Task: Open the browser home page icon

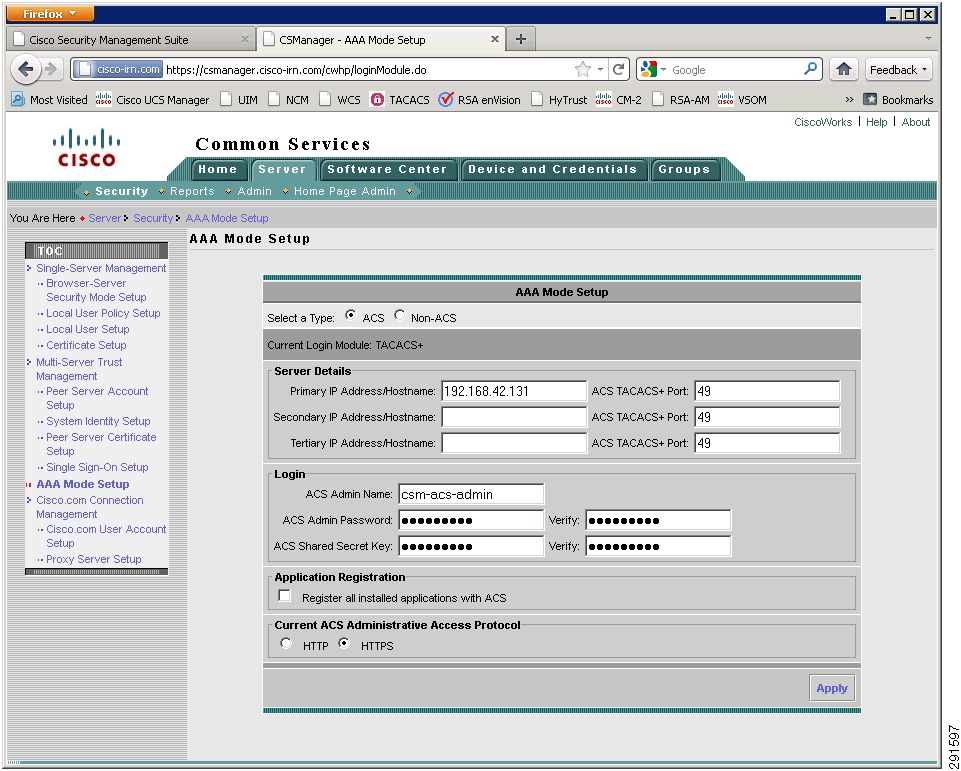Action: [843, 69]
